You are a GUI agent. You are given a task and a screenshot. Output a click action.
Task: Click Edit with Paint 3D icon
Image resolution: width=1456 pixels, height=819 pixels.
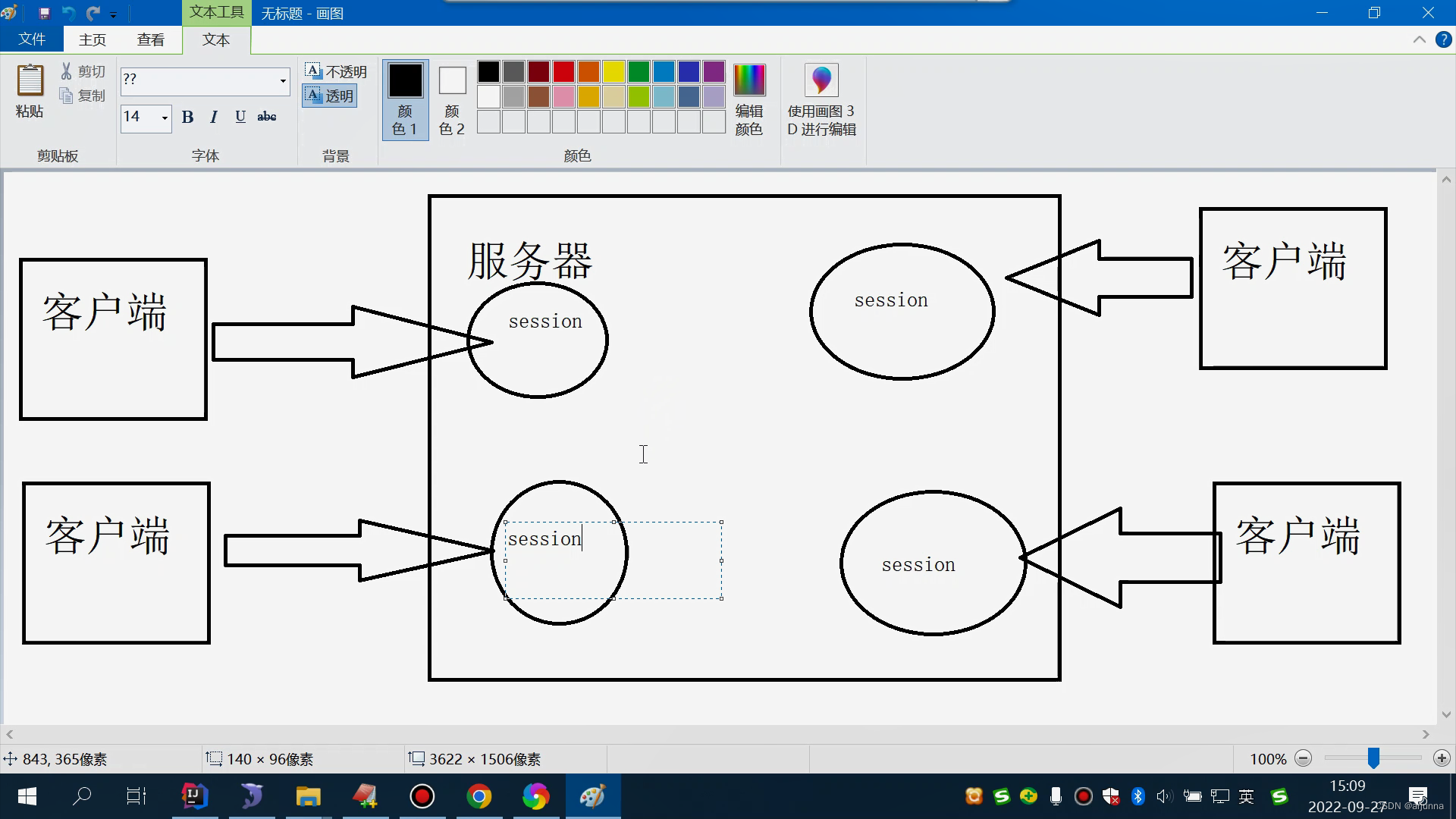tap(821, 80)
